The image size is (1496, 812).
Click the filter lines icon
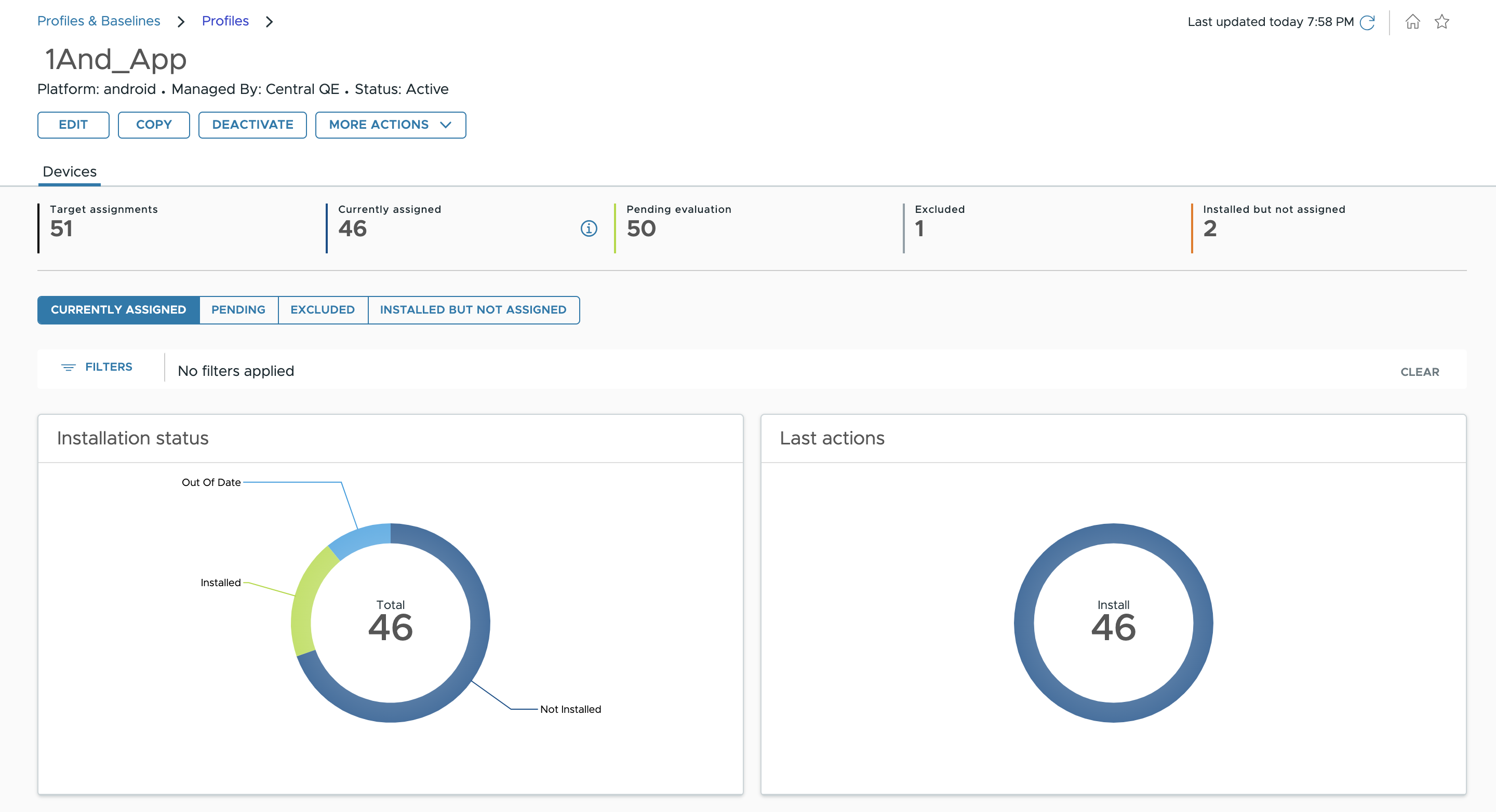click(69, 368)
